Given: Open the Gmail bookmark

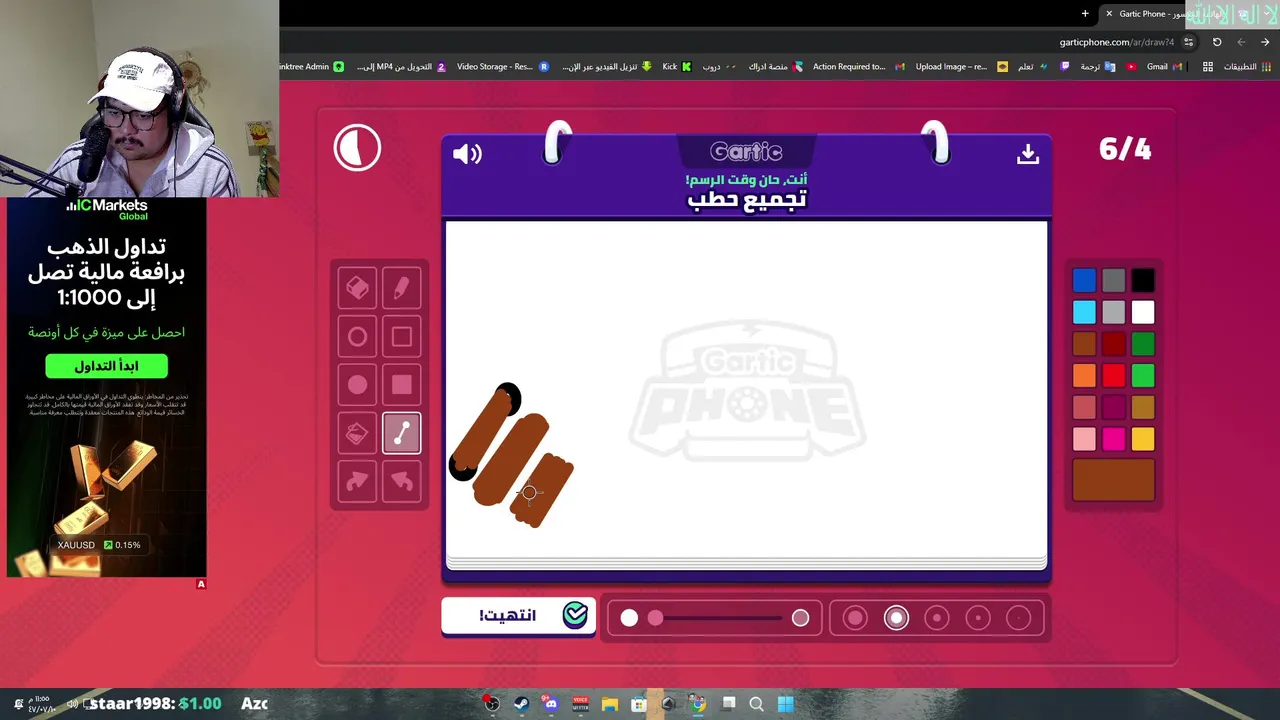Looking at the screenshot, I should (x=1165, y=67).
